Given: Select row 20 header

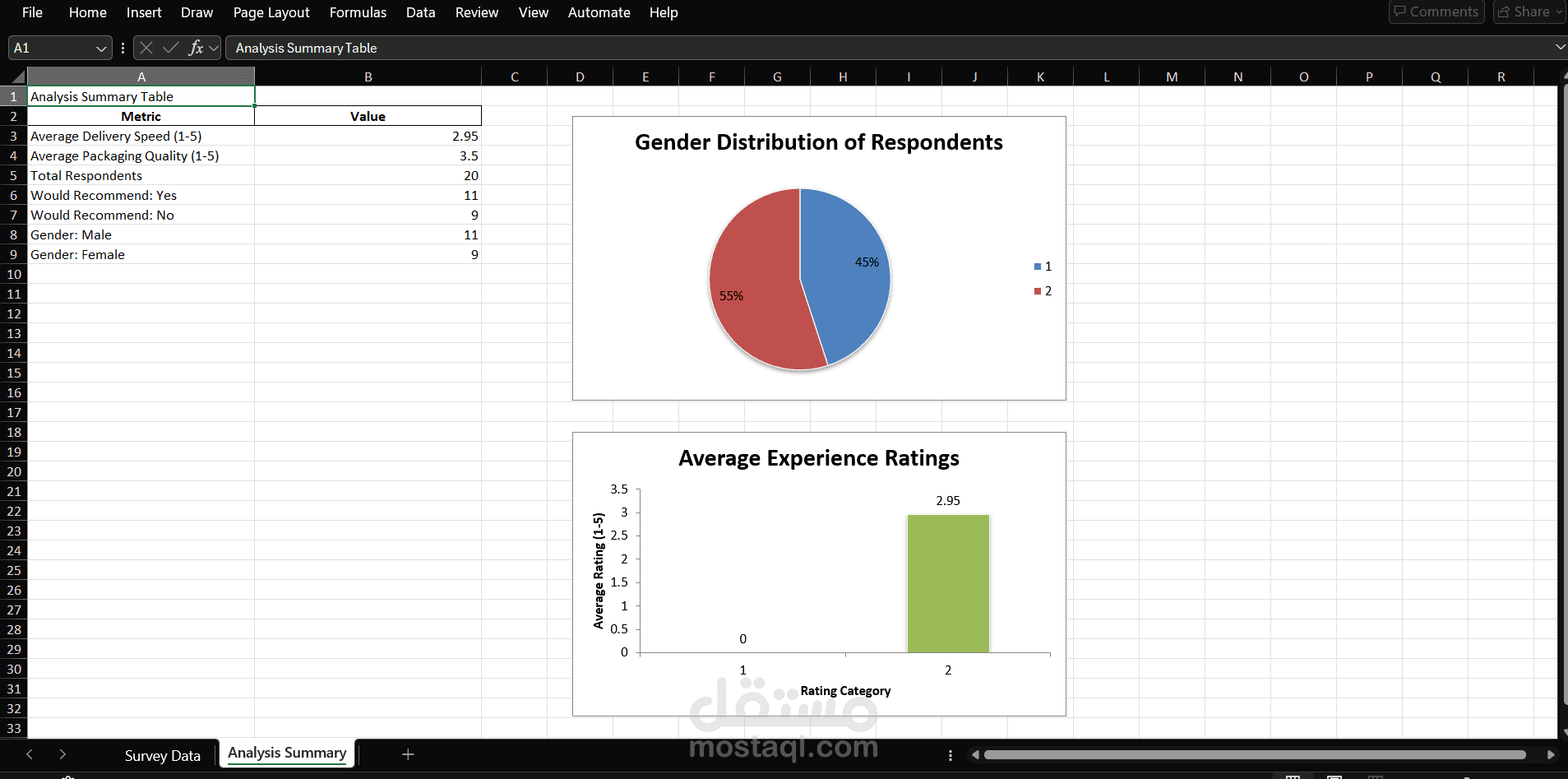Looking at the screenshot, I should [x=13, y=471].
